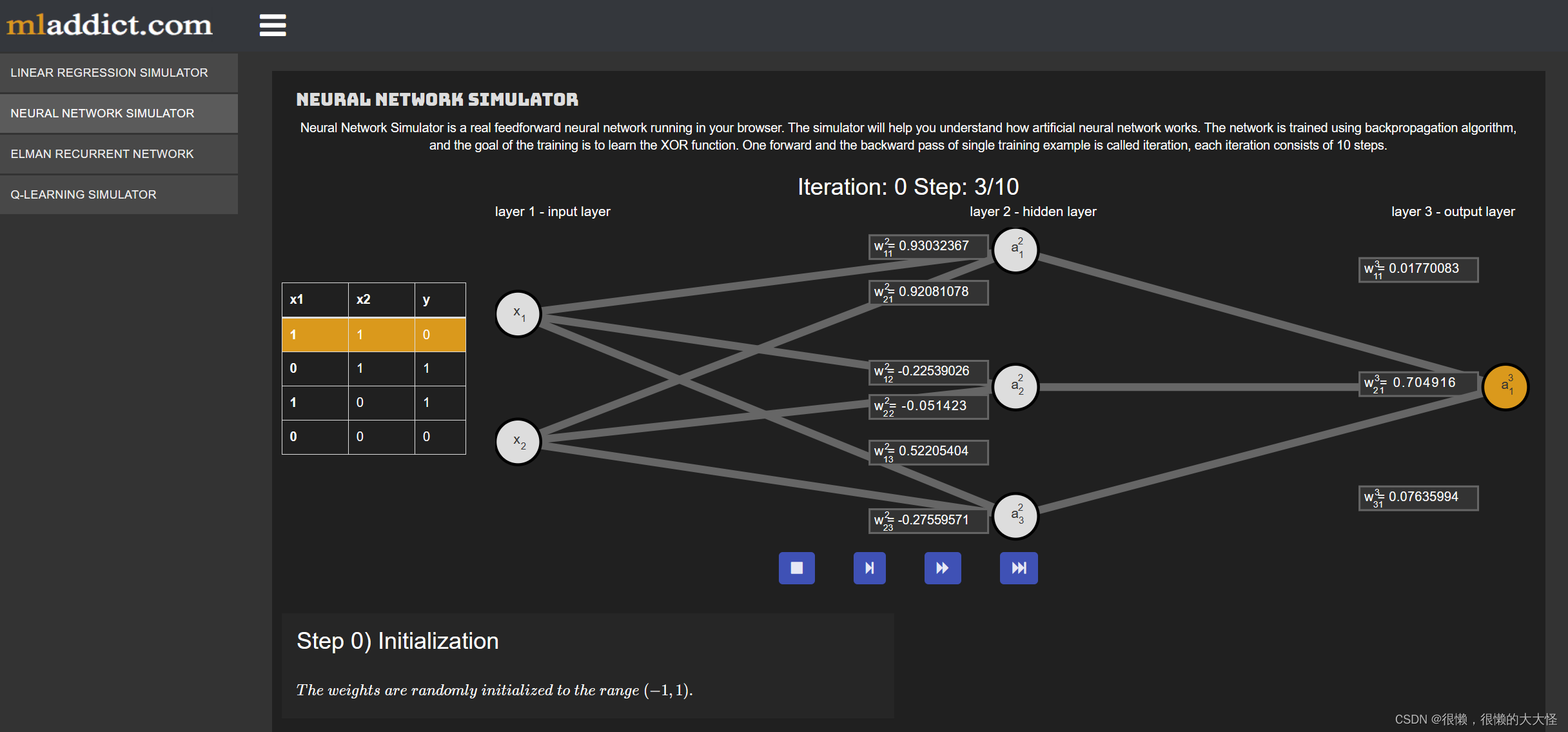The height and width of the screenshot is (732, 1568).
Task: Select the bottom hidden neuron a3
Action: tap(1015, 515)
